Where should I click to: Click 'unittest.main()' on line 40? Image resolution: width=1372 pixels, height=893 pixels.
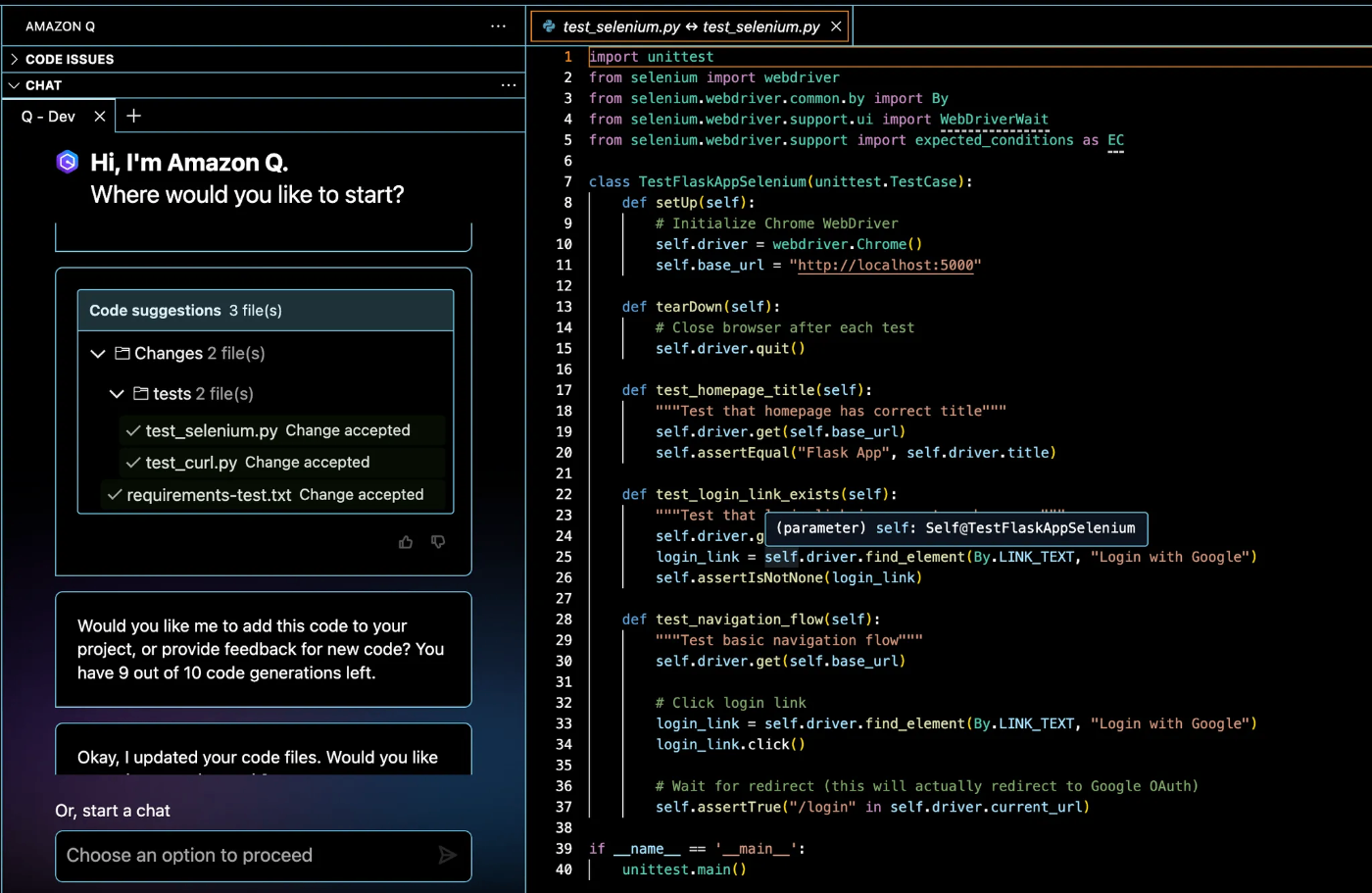684,870
